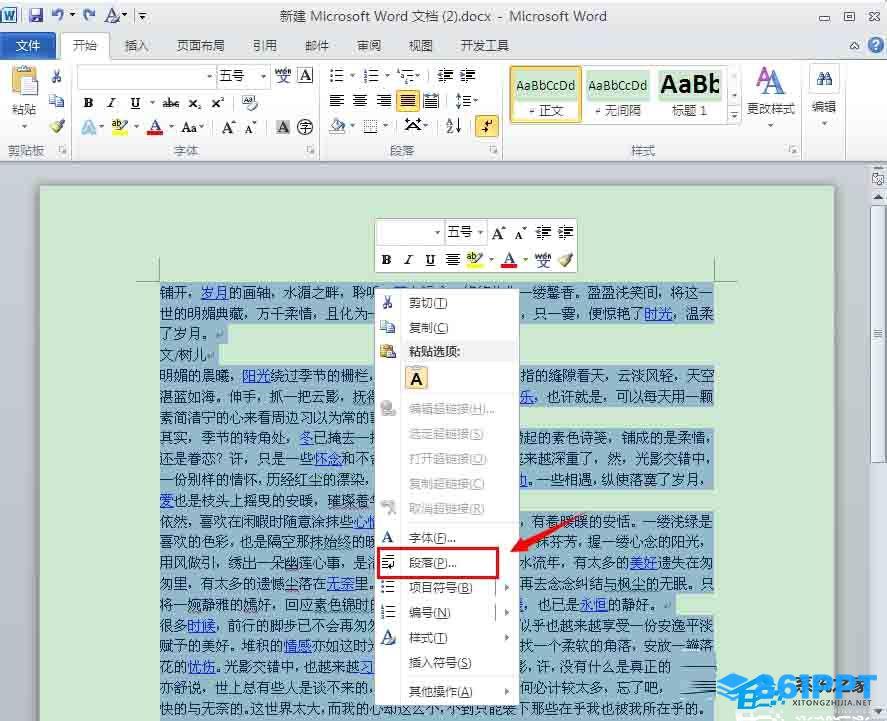This screenshot has height=721, width=887.
Task: Click the Phonetic Guide wen icon in ribbon
Action: [283, 75]
